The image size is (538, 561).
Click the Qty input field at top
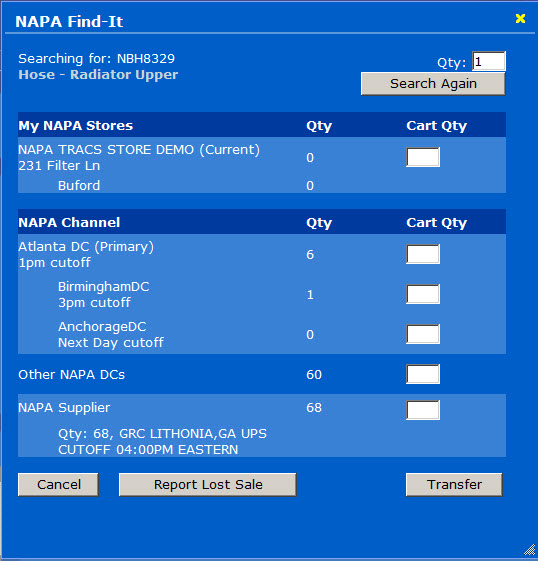tap(489, 62)
